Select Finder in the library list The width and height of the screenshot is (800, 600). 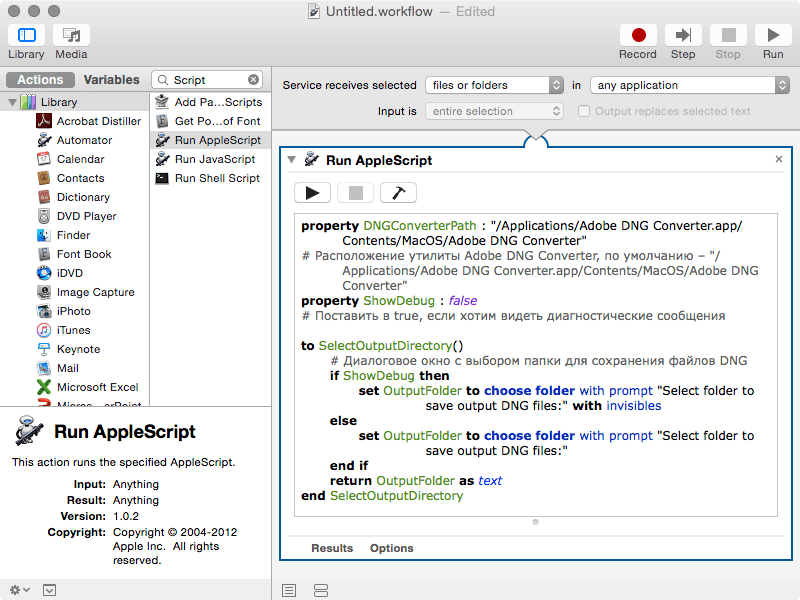click(63, 235)
